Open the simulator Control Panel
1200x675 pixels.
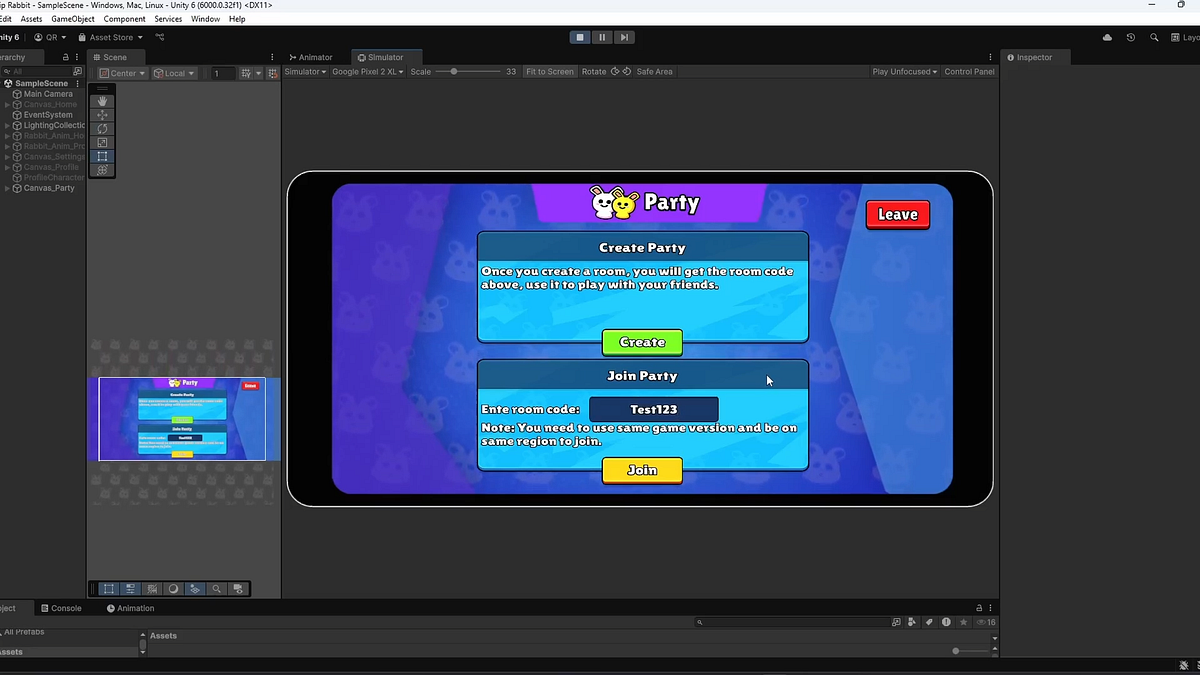click(x=968, y=71)
